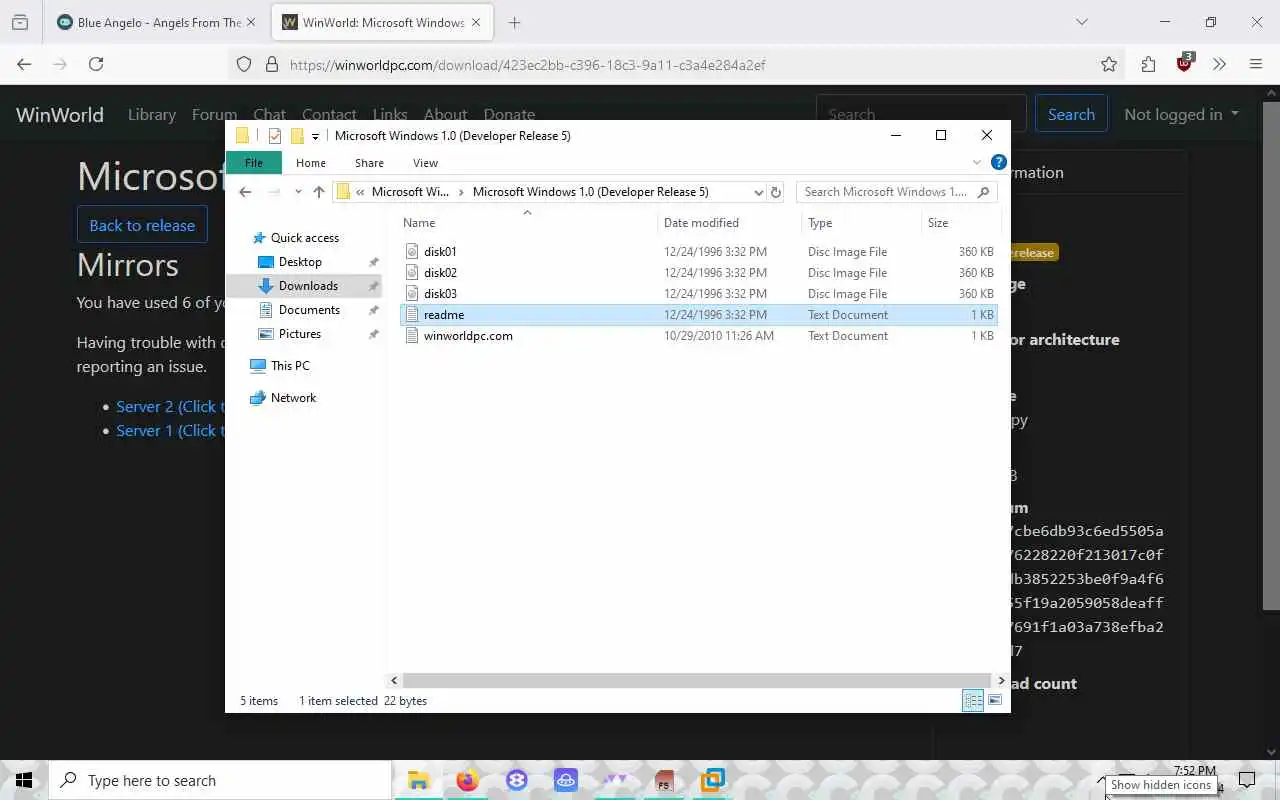Click the WinWorld site logo
The image size is (1280, 800).
[60, 115]
